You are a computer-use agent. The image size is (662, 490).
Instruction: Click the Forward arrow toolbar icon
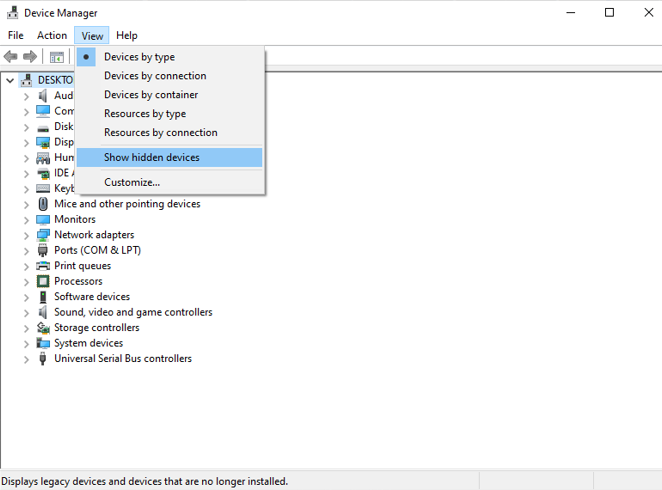click(x=30, y=56)
